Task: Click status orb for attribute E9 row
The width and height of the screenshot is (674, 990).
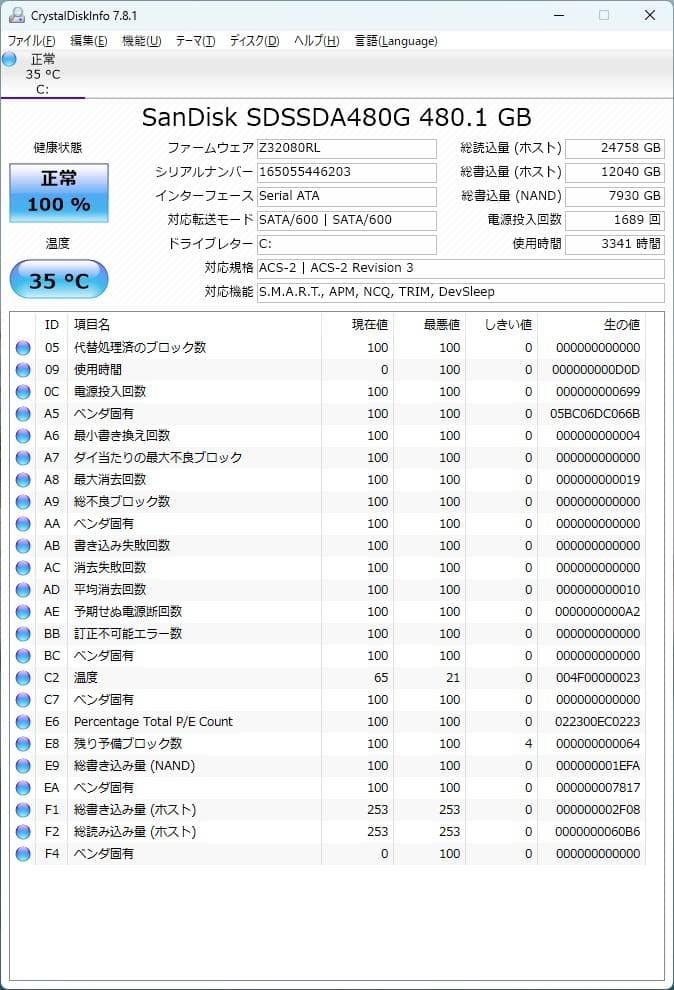Action: 23,766
